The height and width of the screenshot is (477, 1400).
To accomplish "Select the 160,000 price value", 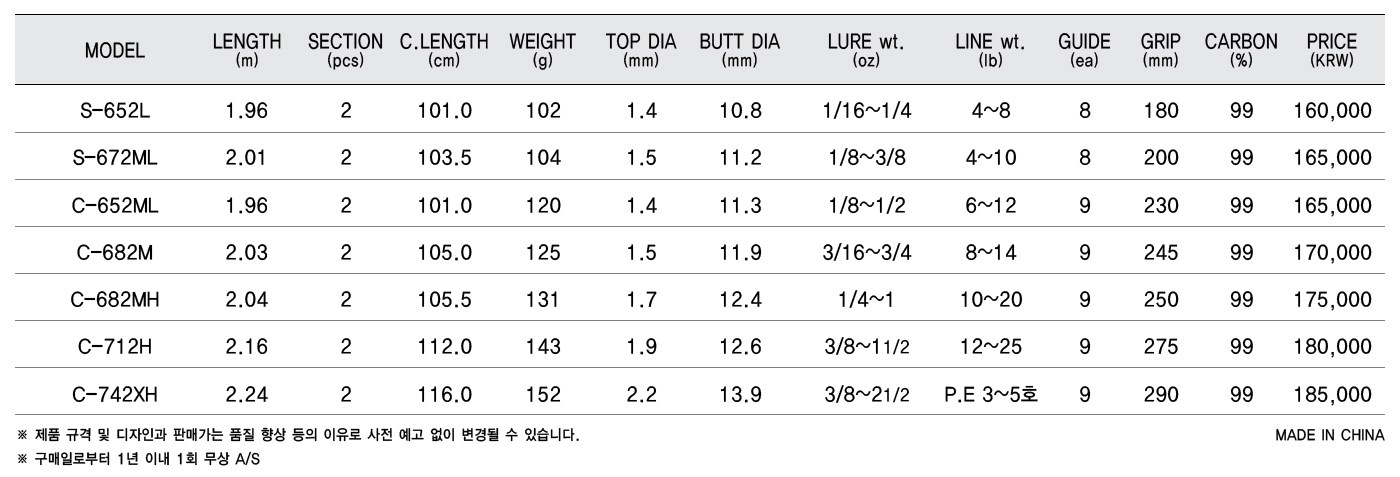I will (x=1332, y=111).
